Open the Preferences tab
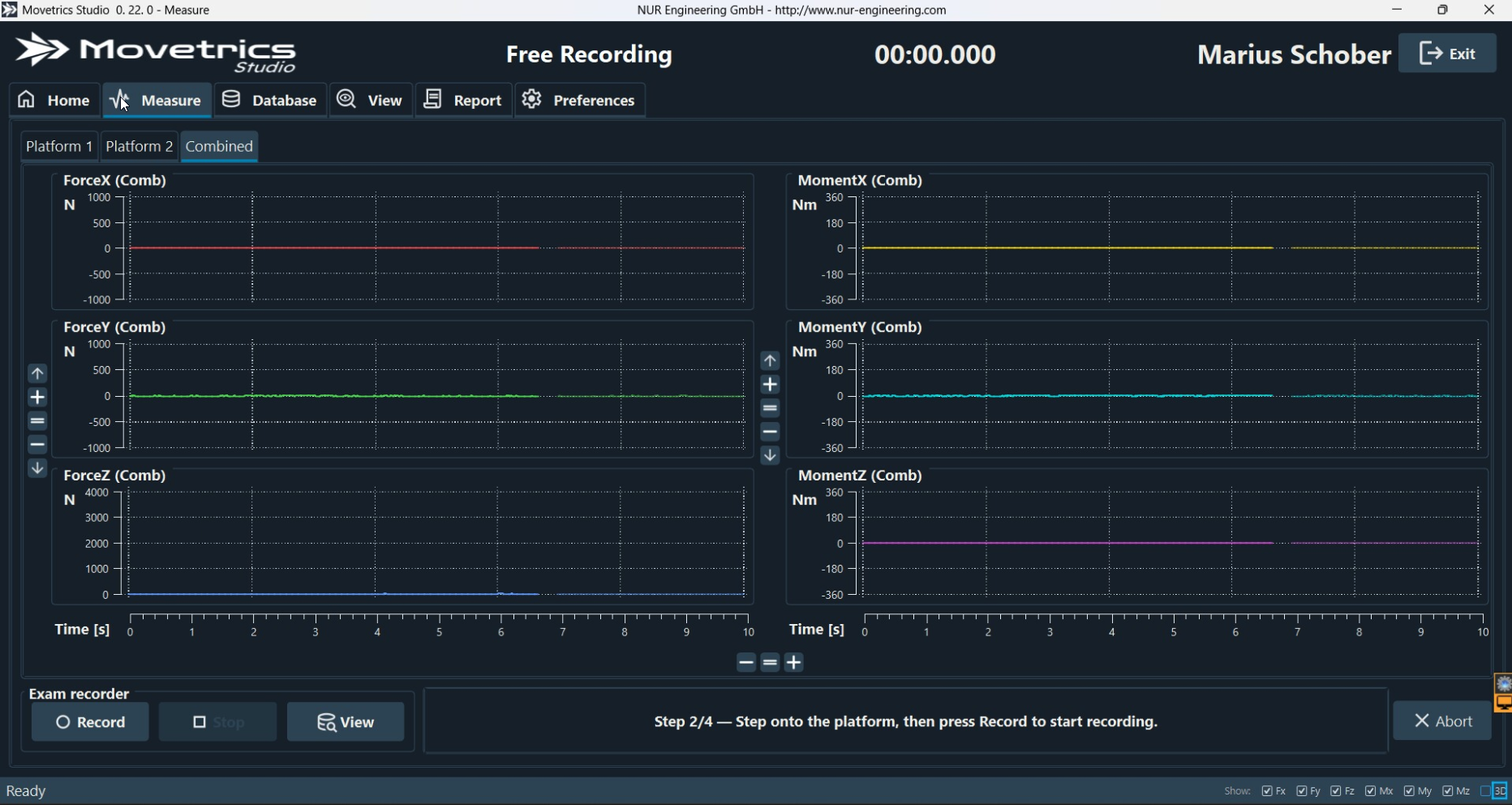 [x=580, y=100]
